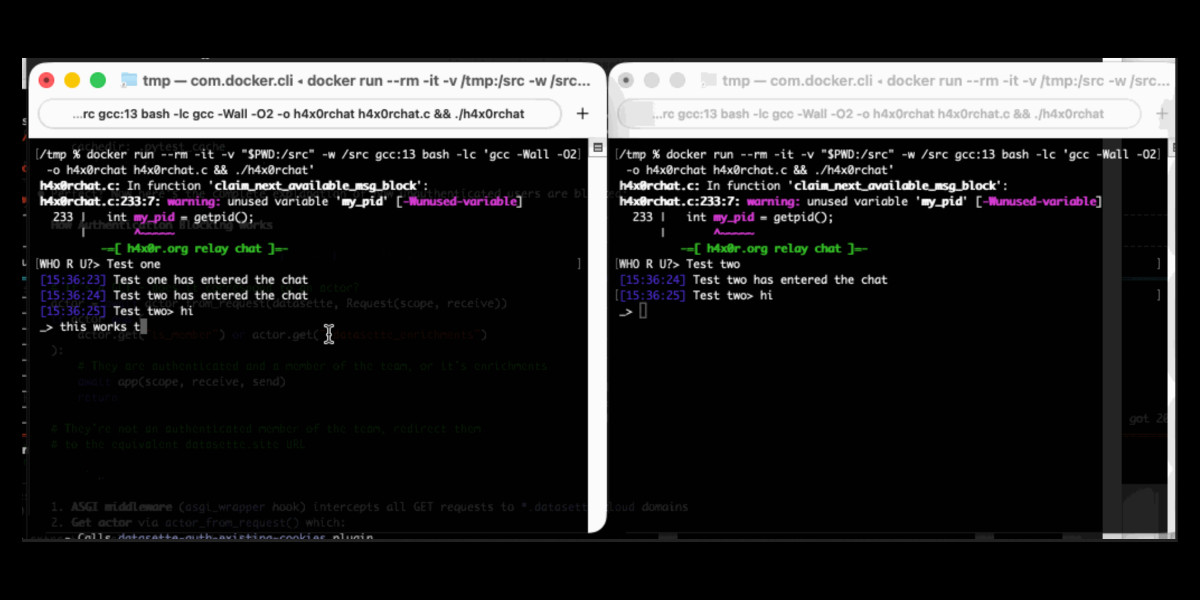1200x600 pixels.
Task: Click the yellow minimize icon on right terminal
Action: pyautogui.click(x=649, y=79)
